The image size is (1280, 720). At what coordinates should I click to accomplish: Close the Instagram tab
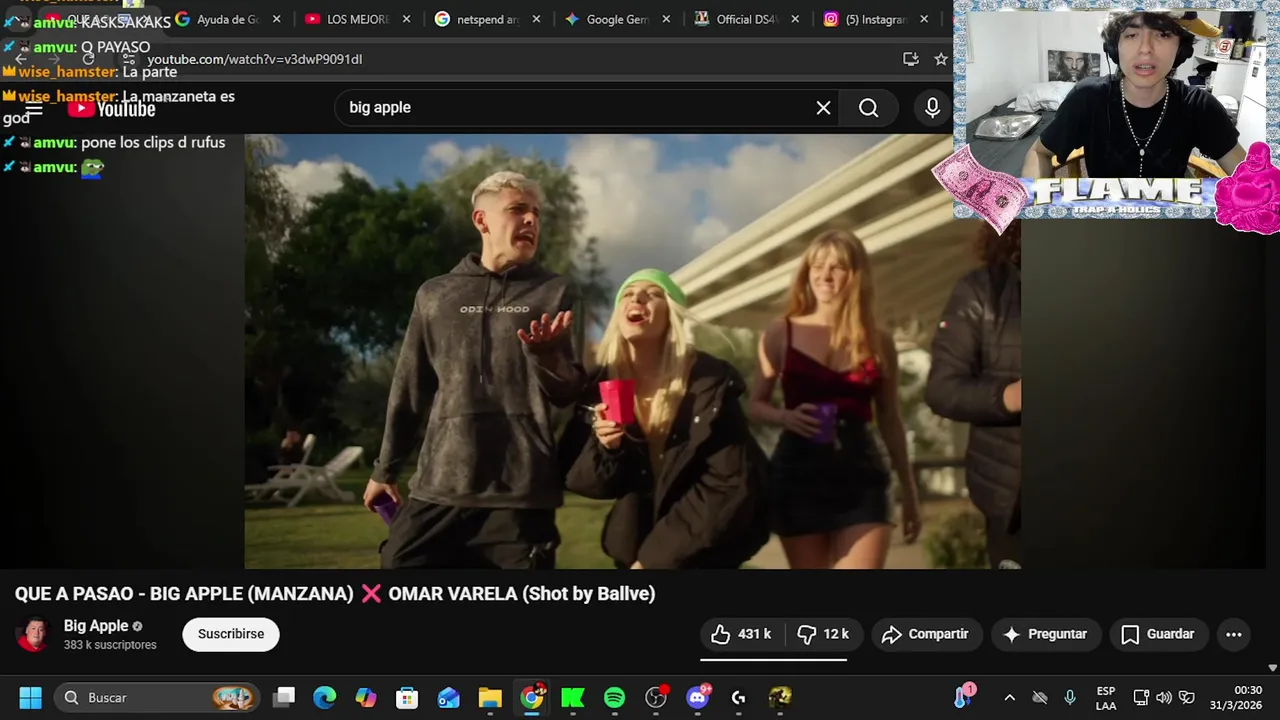(924, 19)
